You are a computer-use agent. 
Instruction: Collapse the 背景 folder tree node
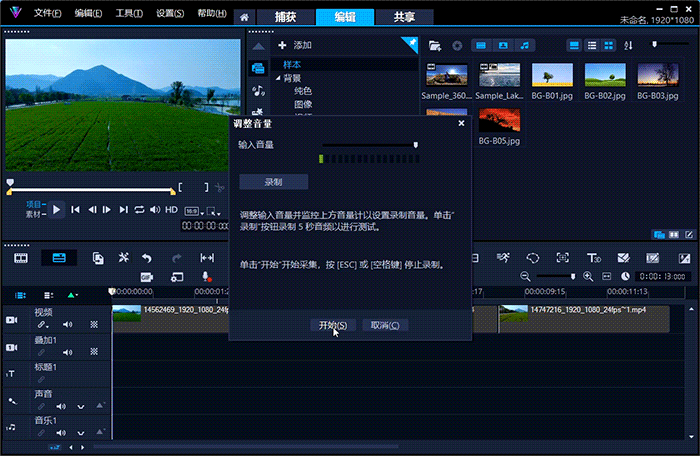click(278, 78)
